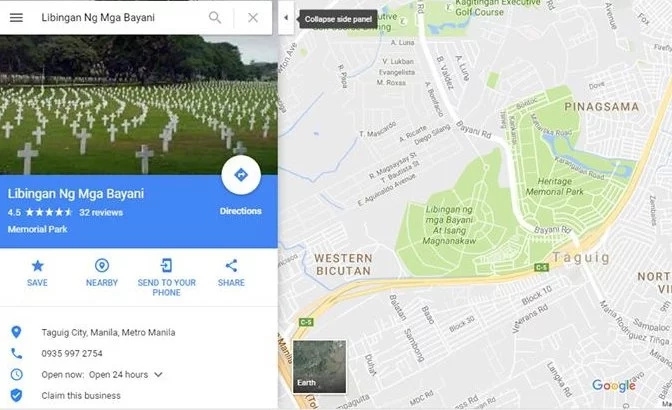Open the hamburger main menu
Viewport: 672px width, 410px height.
pos(16,18)
